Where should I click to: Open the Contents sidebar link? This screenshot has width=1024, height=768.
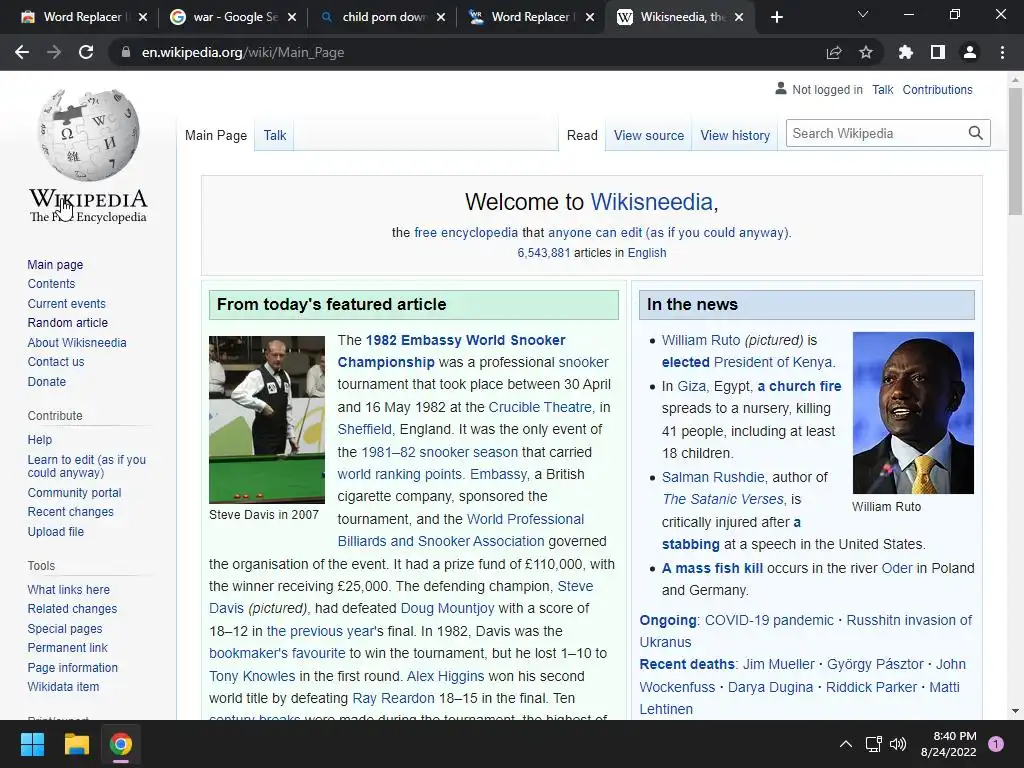click(x=51, y=283)
